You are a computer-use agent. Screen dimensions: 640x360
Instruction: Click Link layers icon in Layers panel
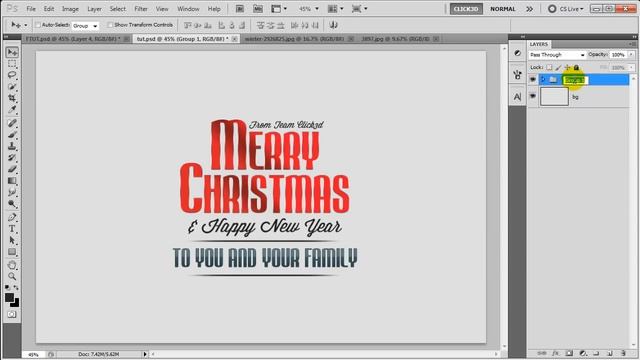click(x=542, y=353)
